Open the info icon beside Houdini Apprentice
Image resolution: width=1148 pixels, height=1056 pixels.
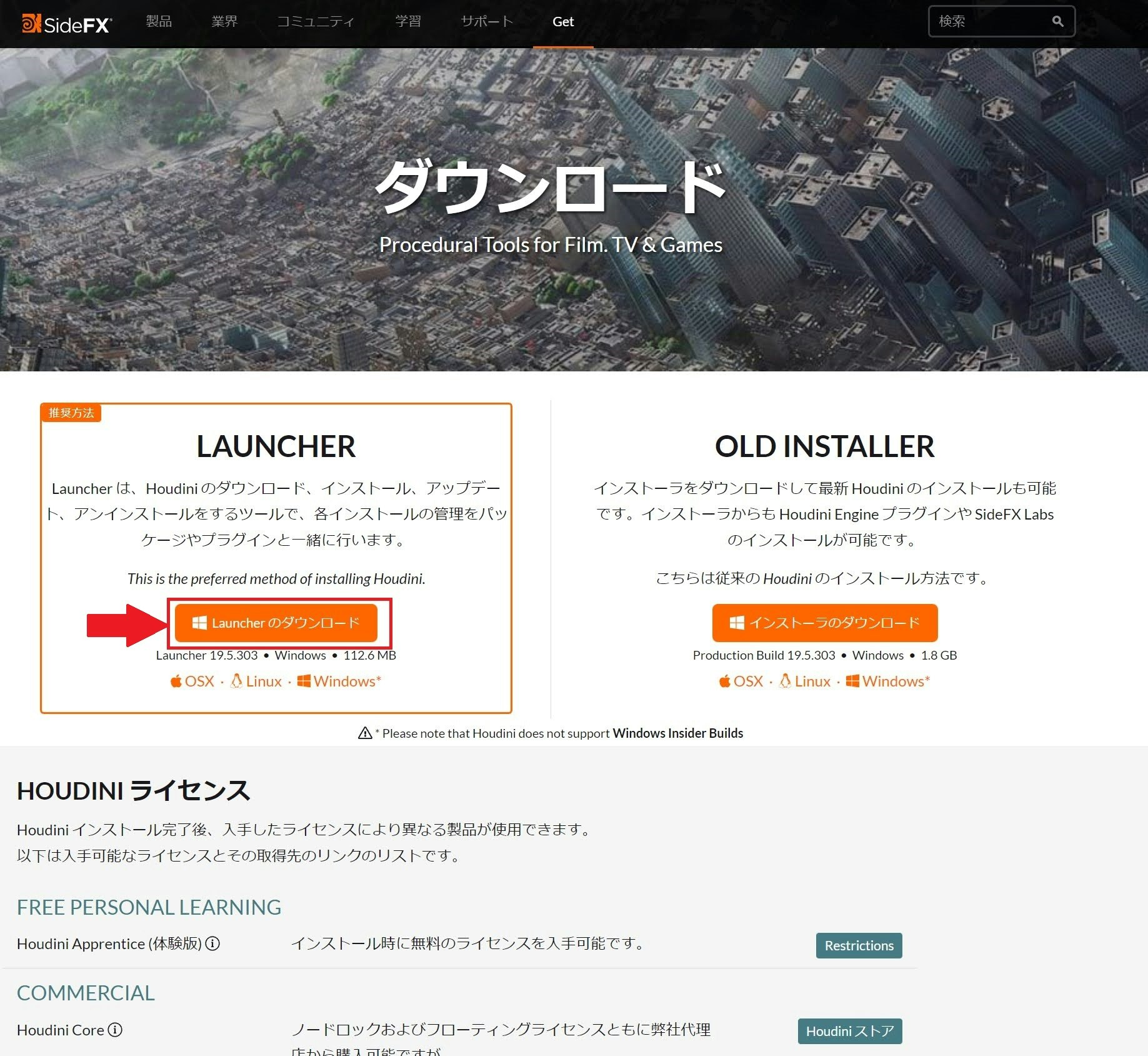point(214,945)
